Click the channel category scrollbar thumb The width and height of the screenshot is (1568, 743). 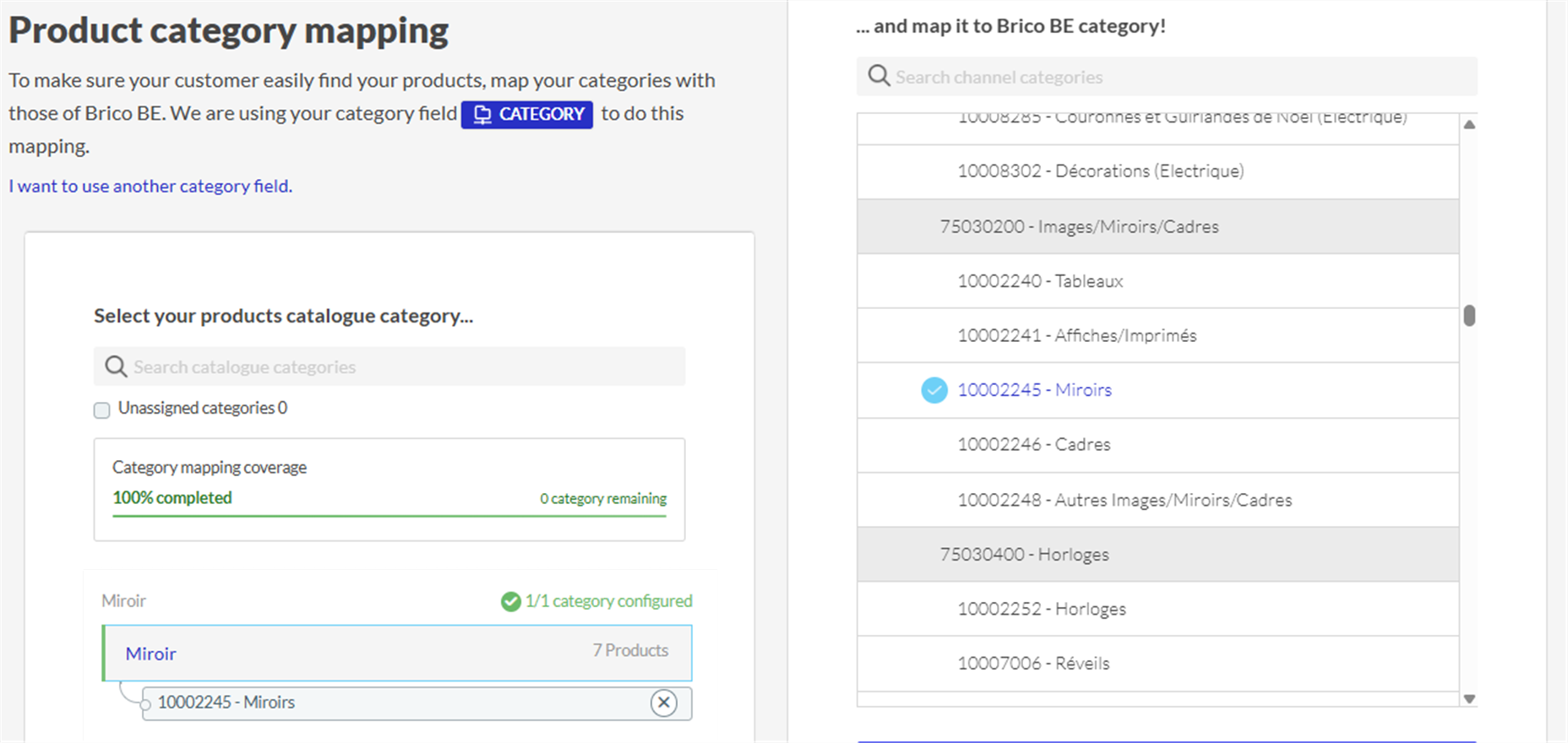pyautogui.click(x=1469, y=316)
